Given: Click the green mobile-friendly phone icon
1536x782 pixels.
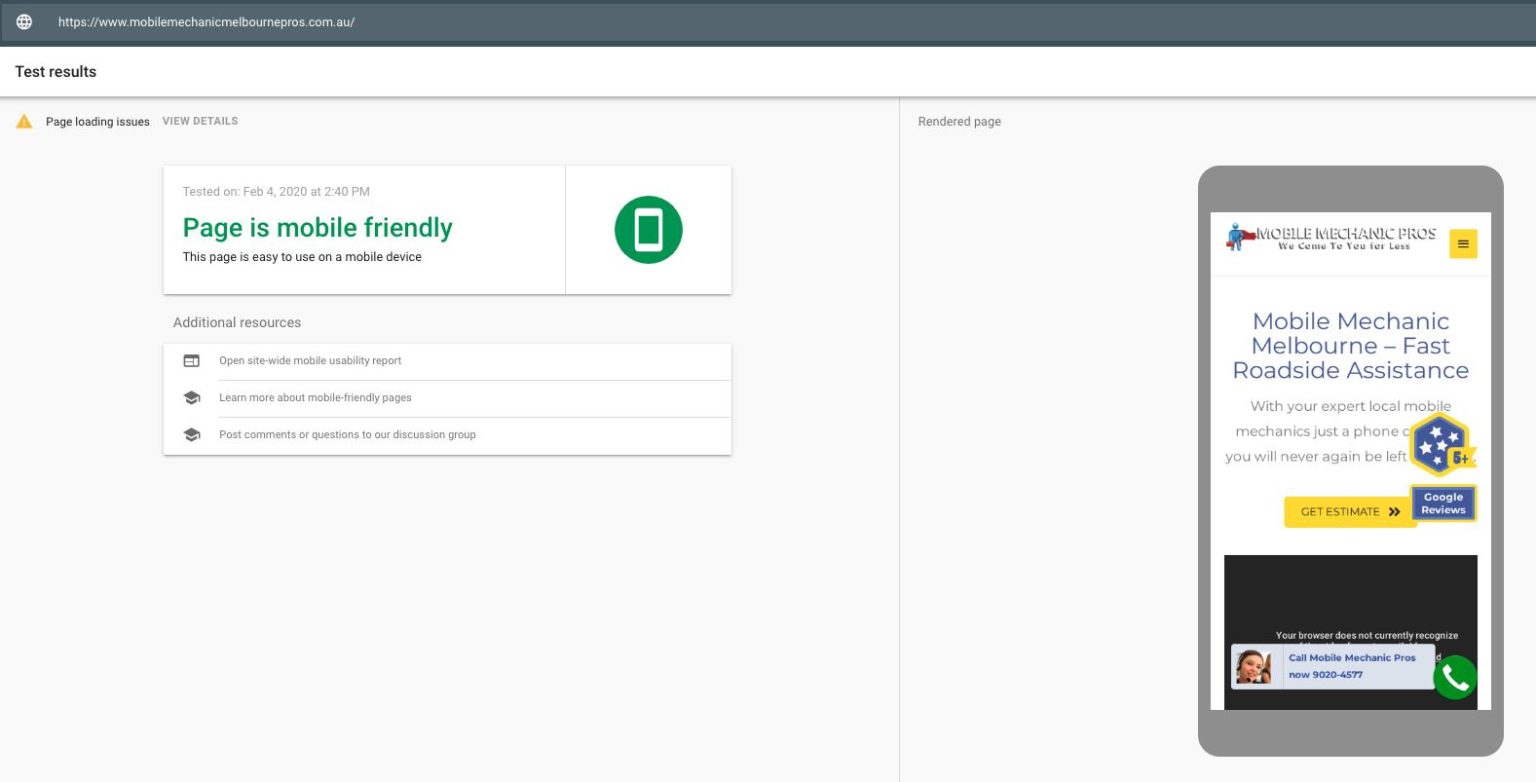Looking at the screenshot, I should point(648,230).
